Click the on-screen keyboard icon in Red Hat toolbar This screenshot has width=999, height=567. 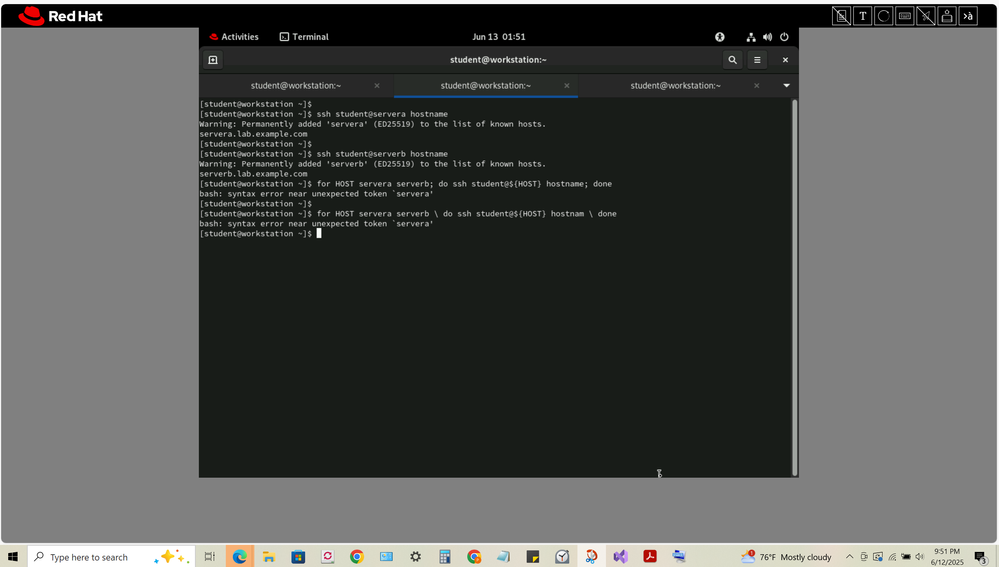click(x=905, y=16)
